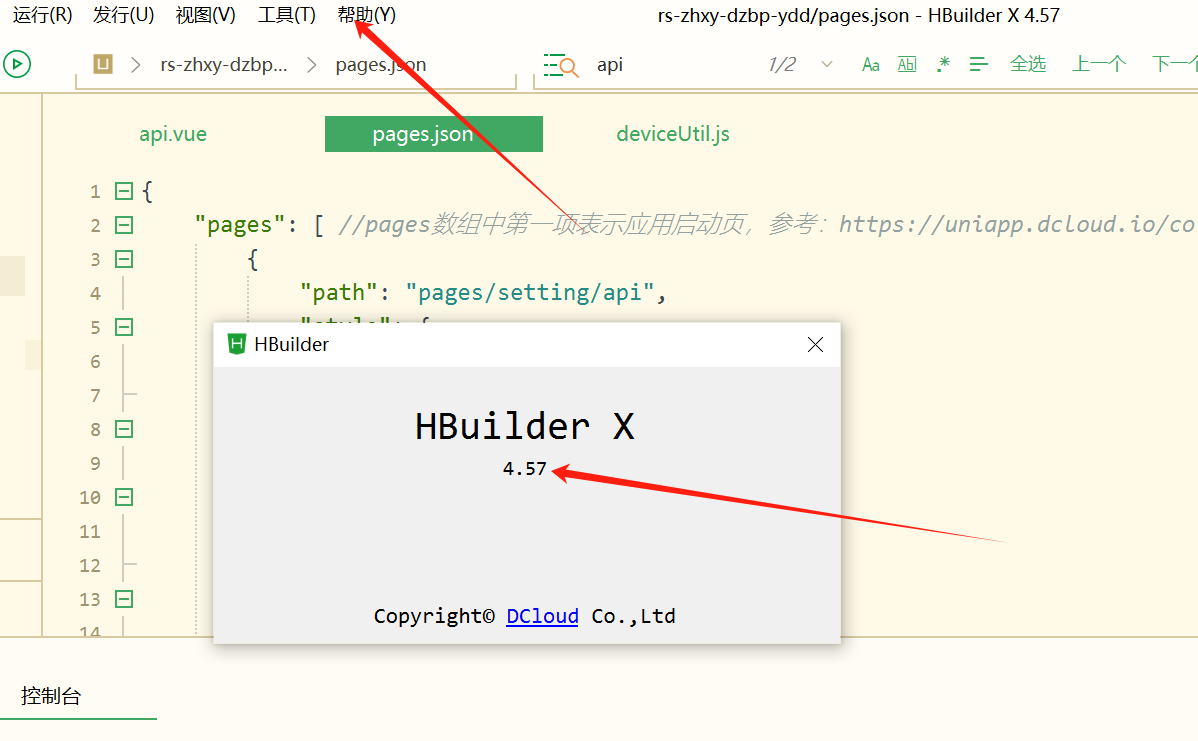Click version number 4.57 in dialog
The image size is (1198, 741).
point(524,468)
